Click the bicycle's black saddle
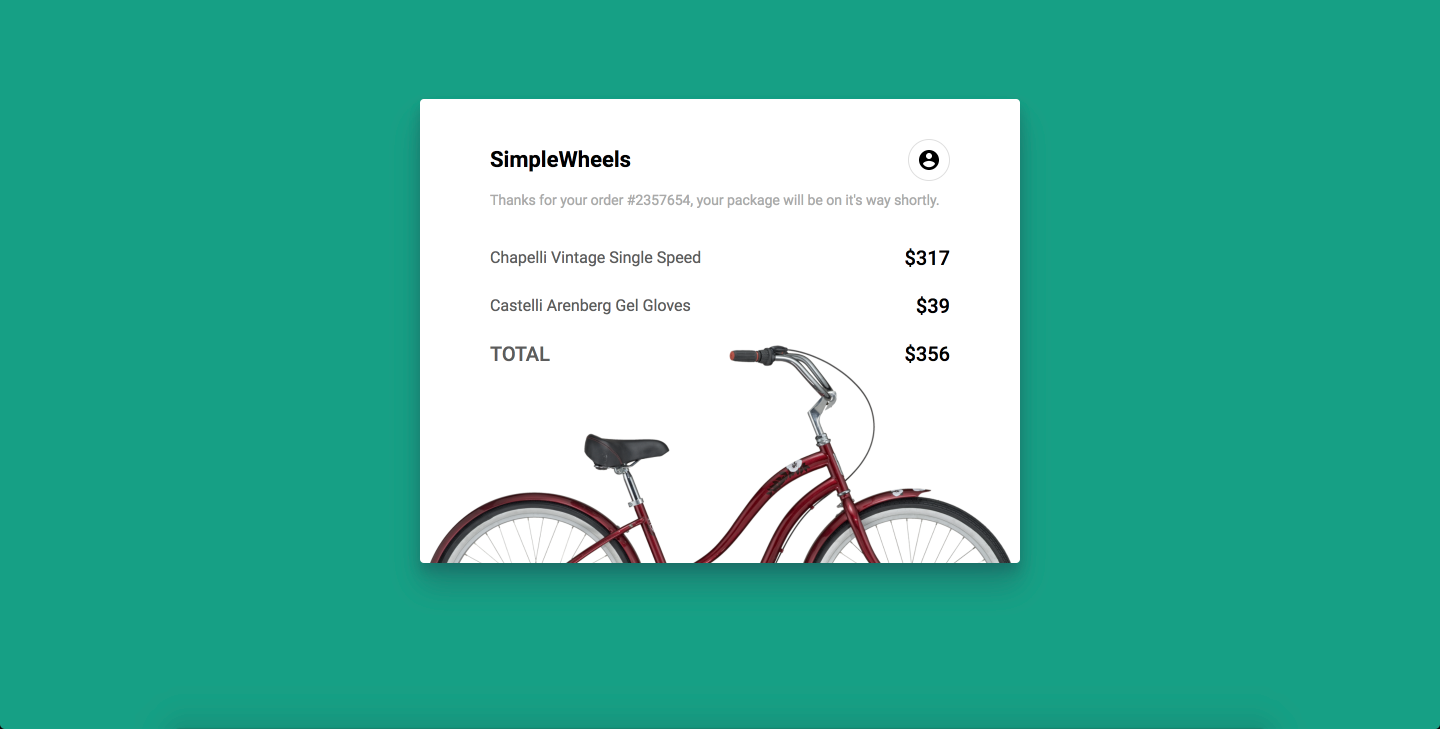The image size is (1440, 729). [625, 449]
